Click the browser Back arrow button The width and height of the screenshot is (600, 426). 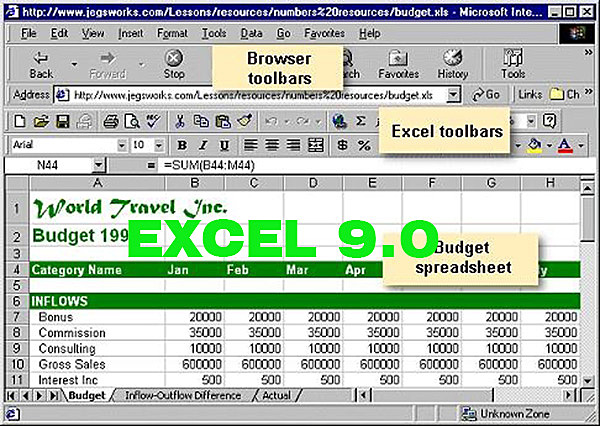point(41,64)
